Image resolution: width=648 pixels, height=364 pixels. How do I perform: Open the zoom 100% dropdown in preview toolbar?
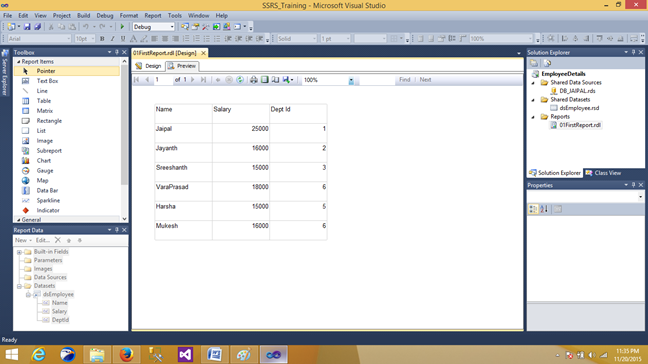pyautogui.click(x=351, y=80)
